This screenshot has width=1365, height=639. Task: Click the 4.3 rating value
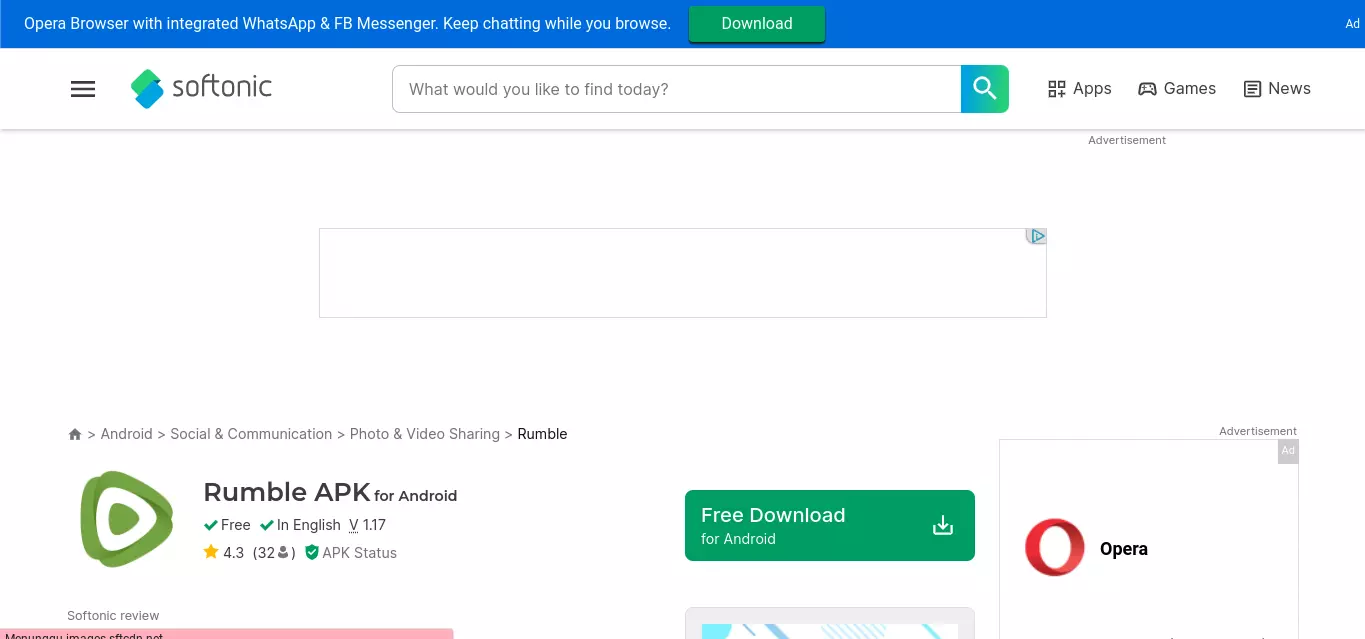click(x=233, y=553)
